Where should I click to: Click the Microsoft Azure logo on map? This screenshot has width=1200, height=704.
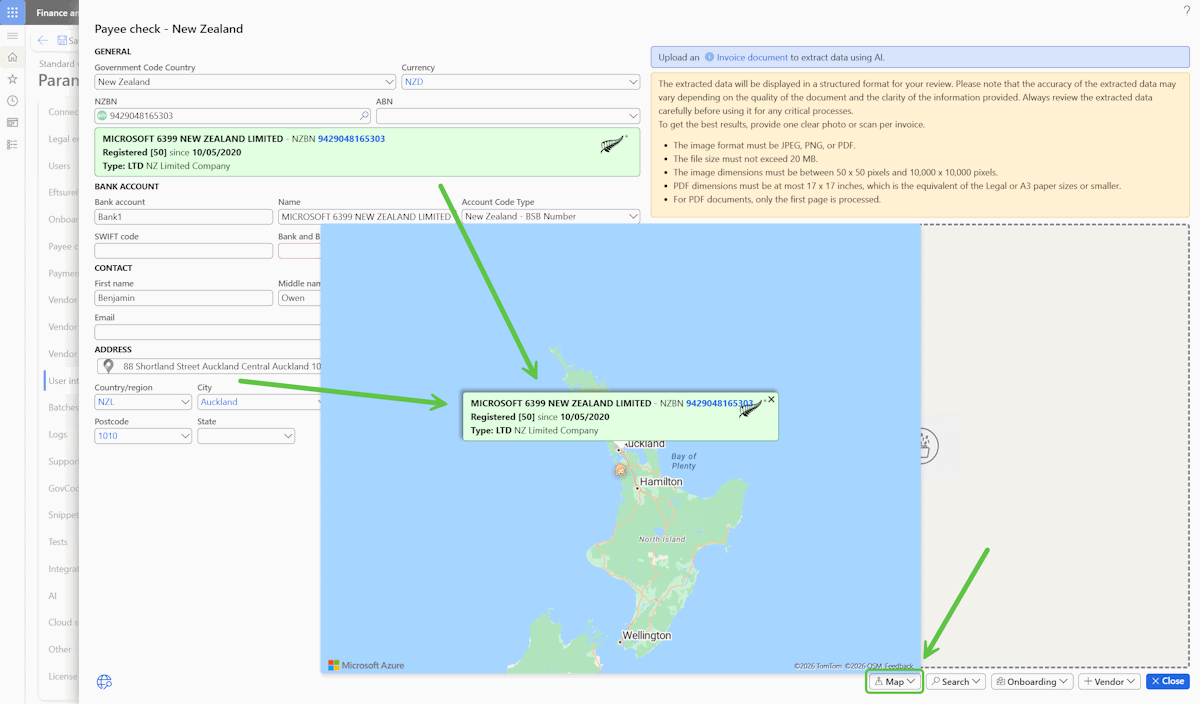(366, 665)
